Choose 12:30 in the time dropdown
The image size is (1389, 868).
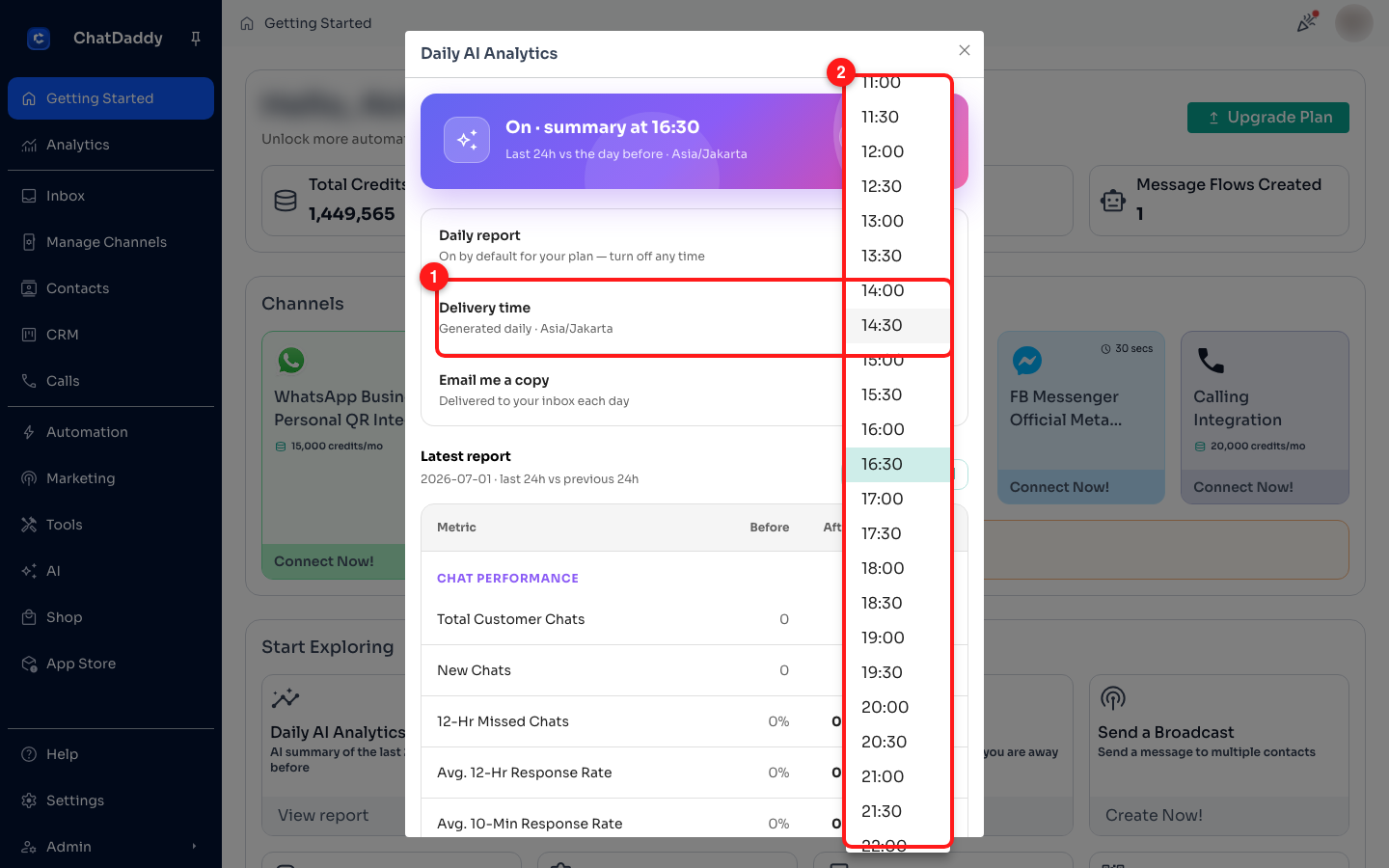point(898,186)
